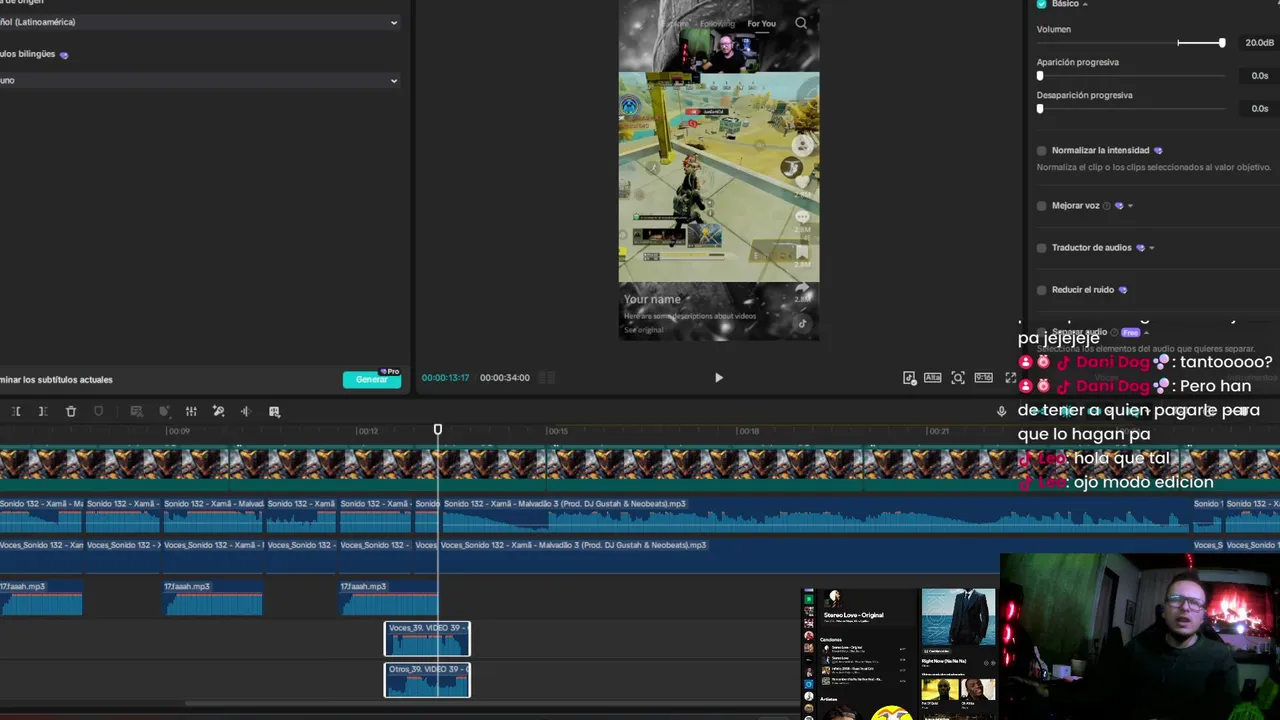The image size is (1280, 720).
Task: Select the Otros_39. VIDEO 39 audio clip
Action: (427, 680)
